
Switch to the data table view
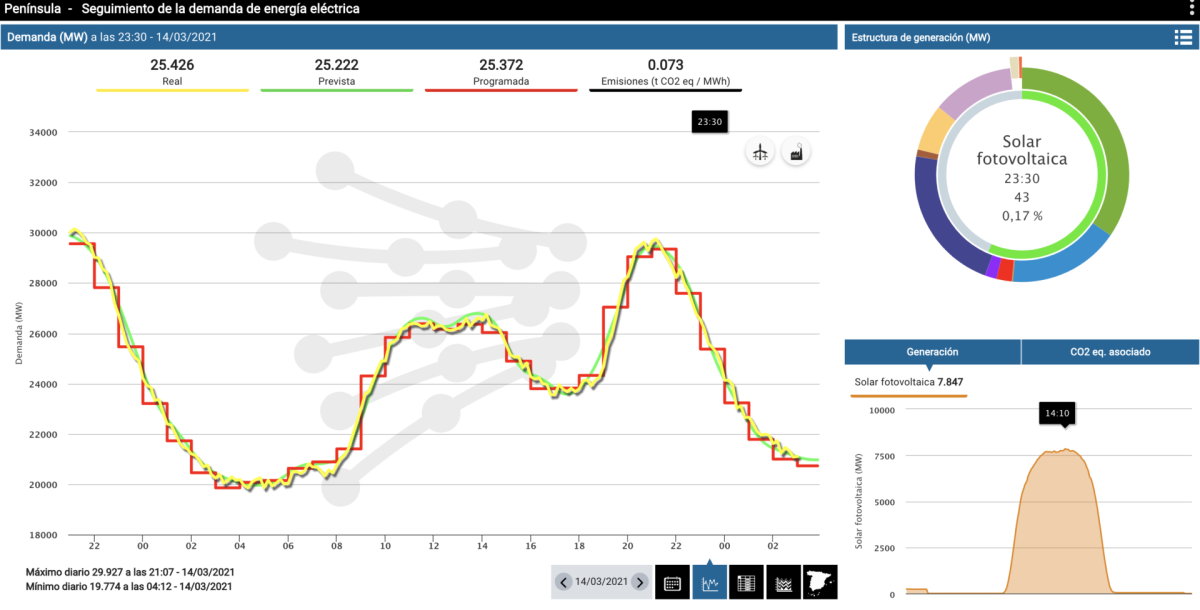coord(746,582)
